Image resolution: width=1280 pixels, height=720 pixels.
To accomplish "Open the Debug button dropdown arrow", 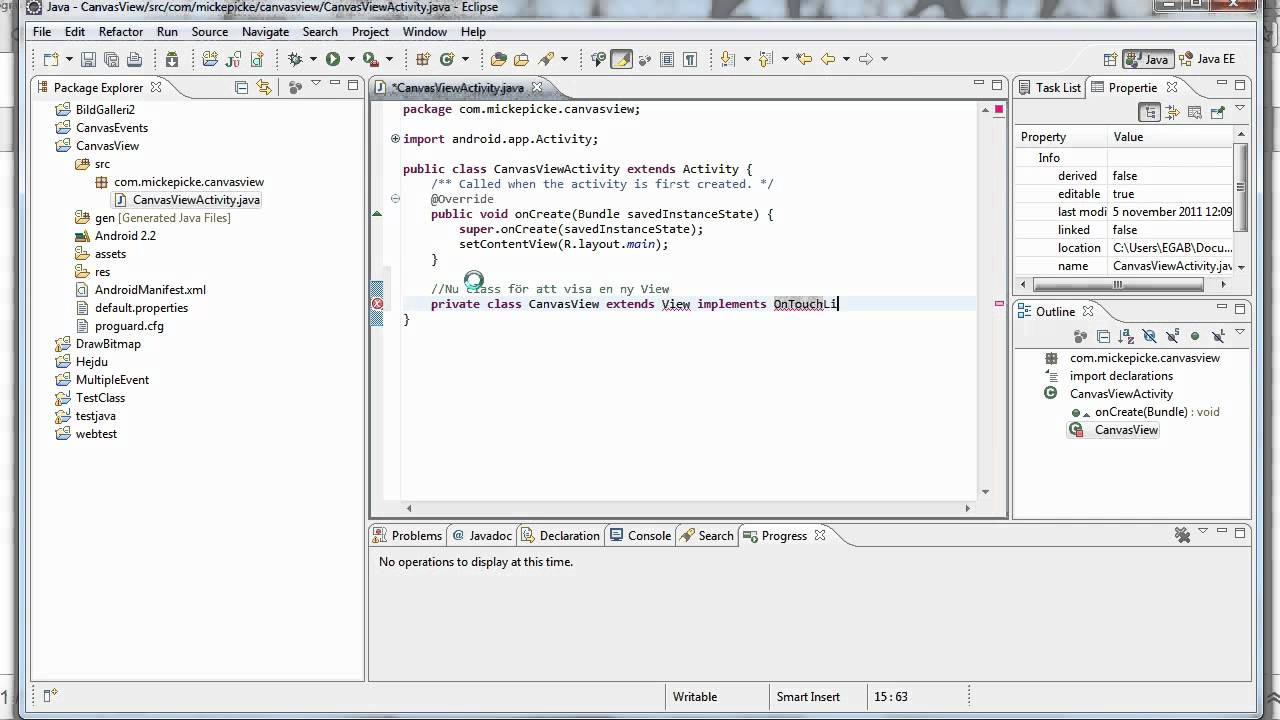I will [x=311, y=59].
